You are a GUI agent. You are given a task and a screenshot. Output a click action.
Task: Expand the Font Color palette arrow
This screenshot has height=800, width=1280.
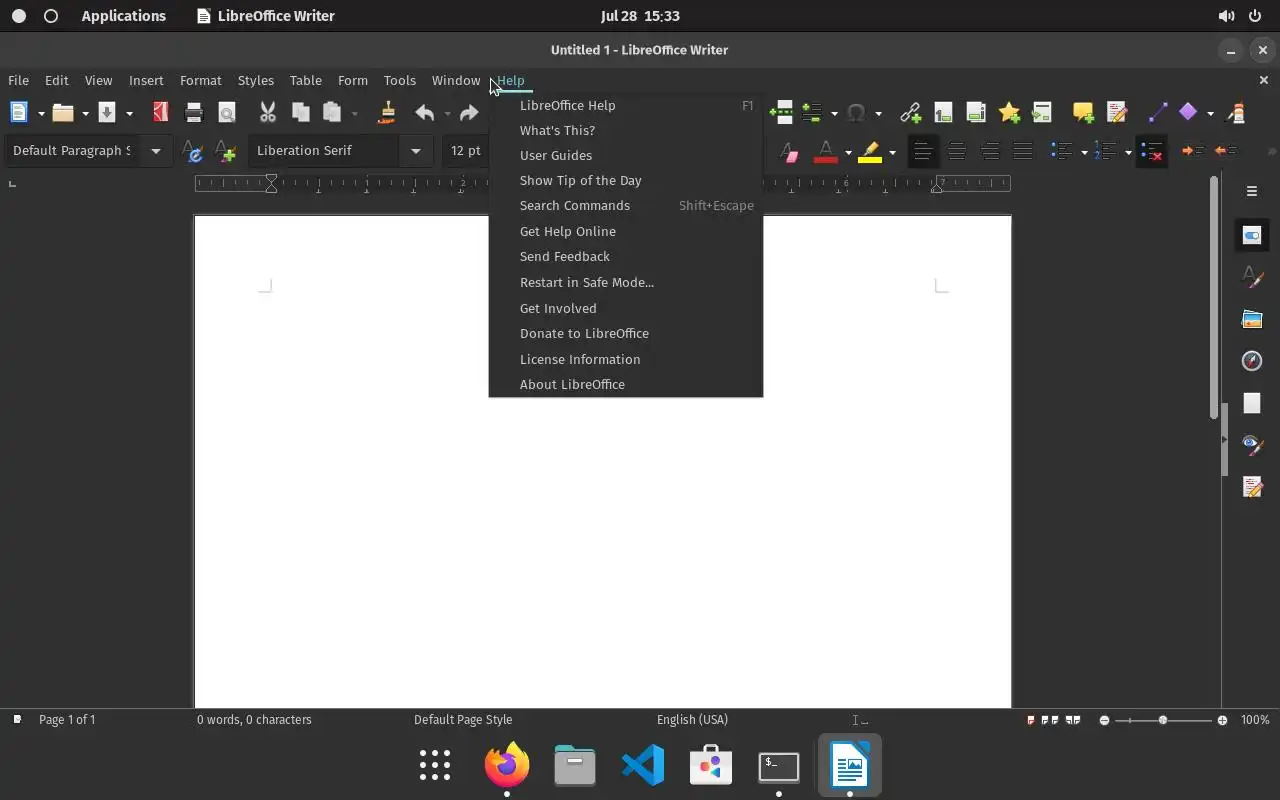(848, 152)
